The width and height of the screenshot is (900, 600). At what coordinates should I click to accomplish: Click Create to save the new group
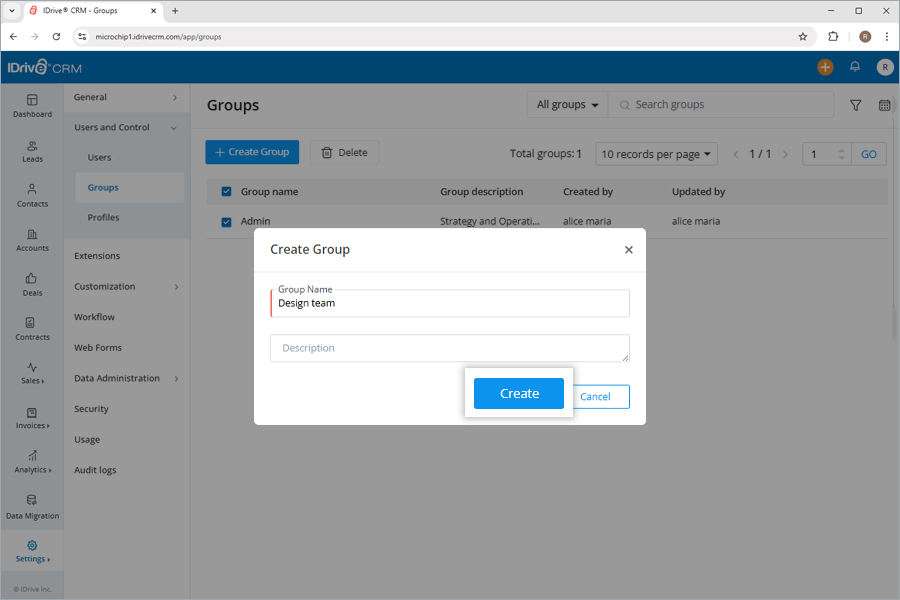pyautogui.click(x=518, y=393)
